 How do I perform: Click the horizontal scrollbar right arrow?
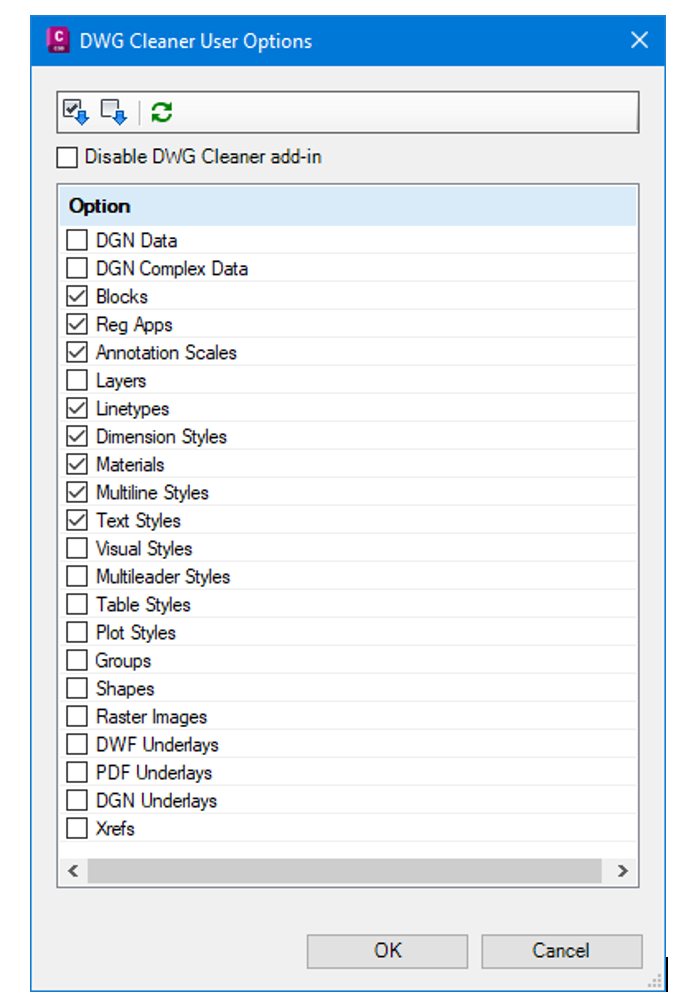(623, 871)
